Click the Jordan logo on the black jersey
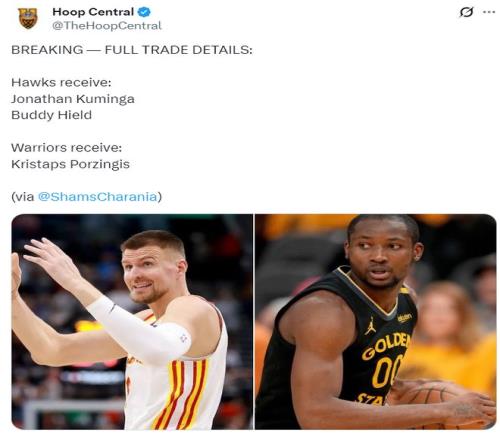This screenshot has height=440, width=500. [x=370, y=326]
